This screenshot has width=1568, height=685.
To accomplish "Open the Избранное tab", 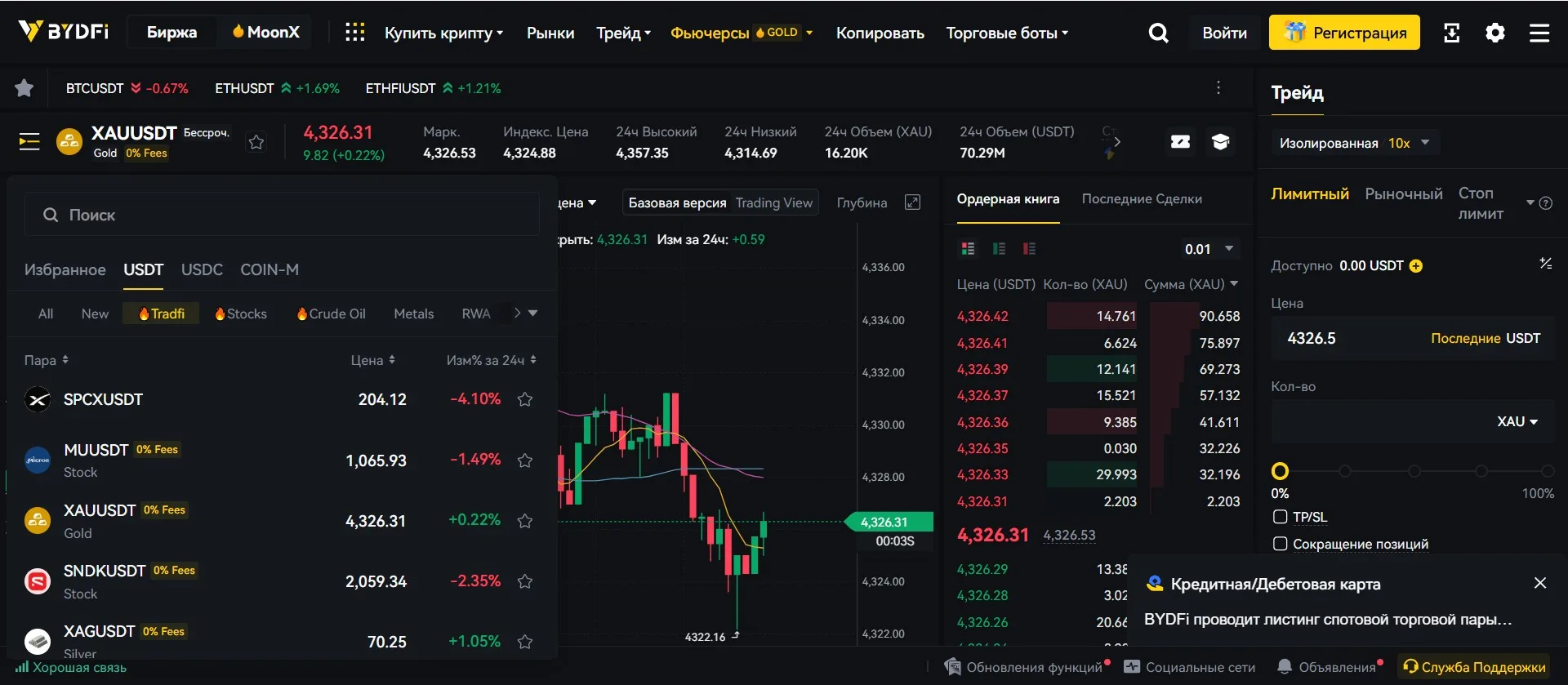I will (x=65, y=269).
